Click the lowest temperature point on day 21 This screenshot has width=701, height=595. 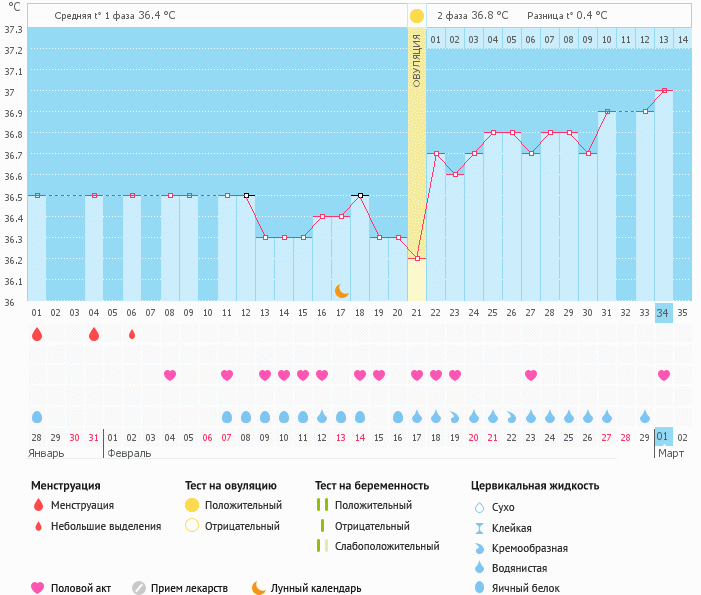pyautogui.click(x=417, y=258)
